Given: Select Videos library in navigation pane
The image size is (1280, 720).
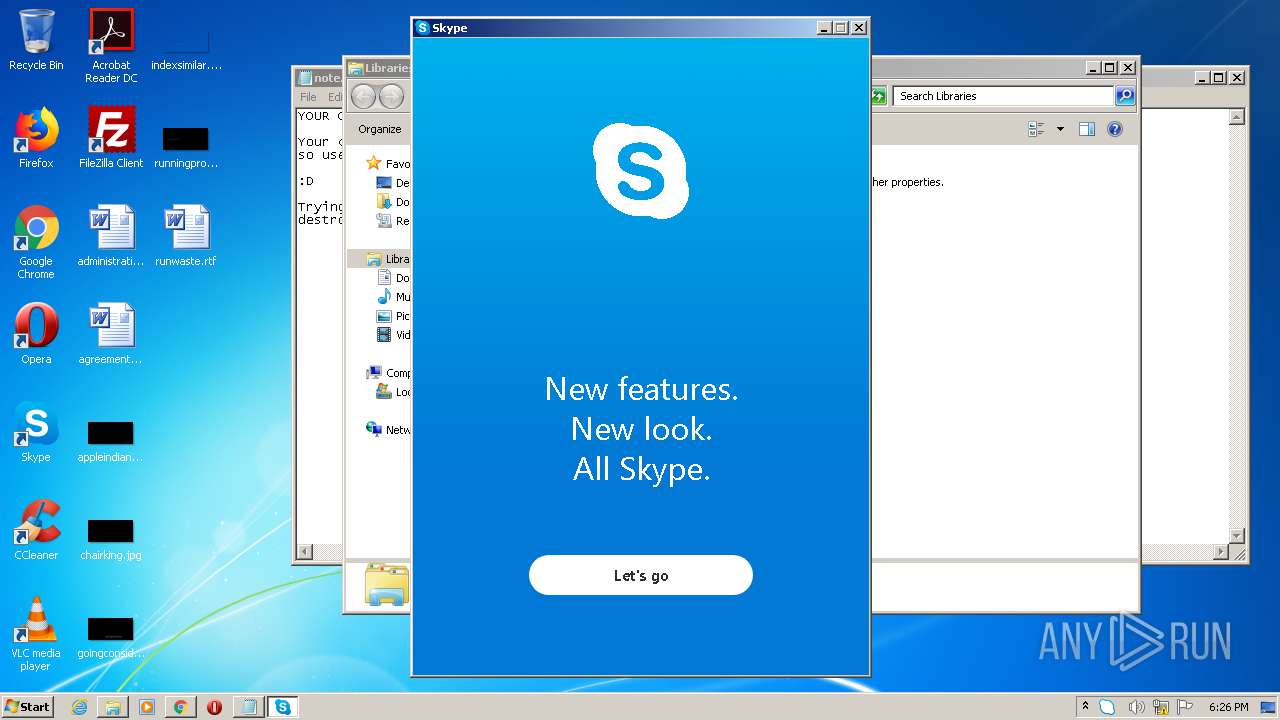Looking at the screenshot, I should (393, 335).
